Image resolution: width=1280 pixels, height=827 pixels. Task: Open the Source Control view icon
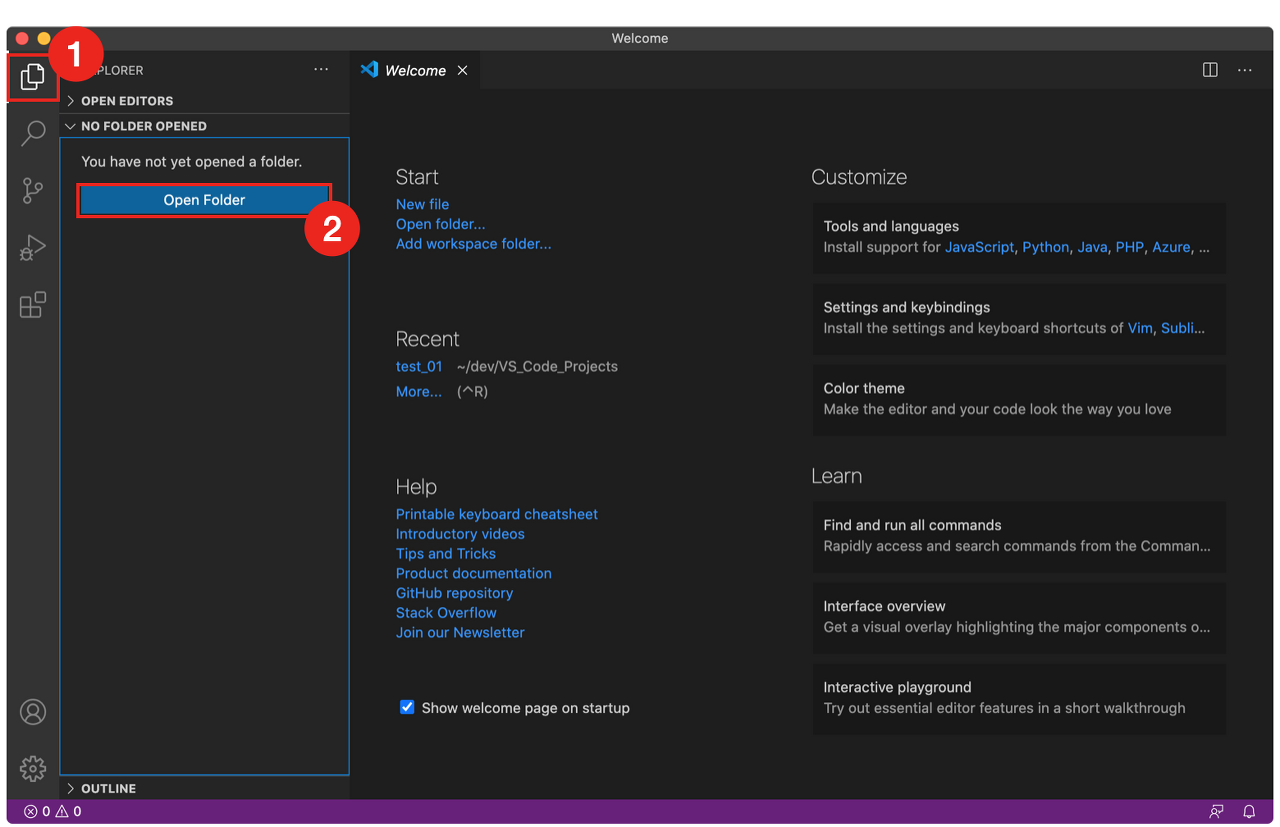coord(33,190)
